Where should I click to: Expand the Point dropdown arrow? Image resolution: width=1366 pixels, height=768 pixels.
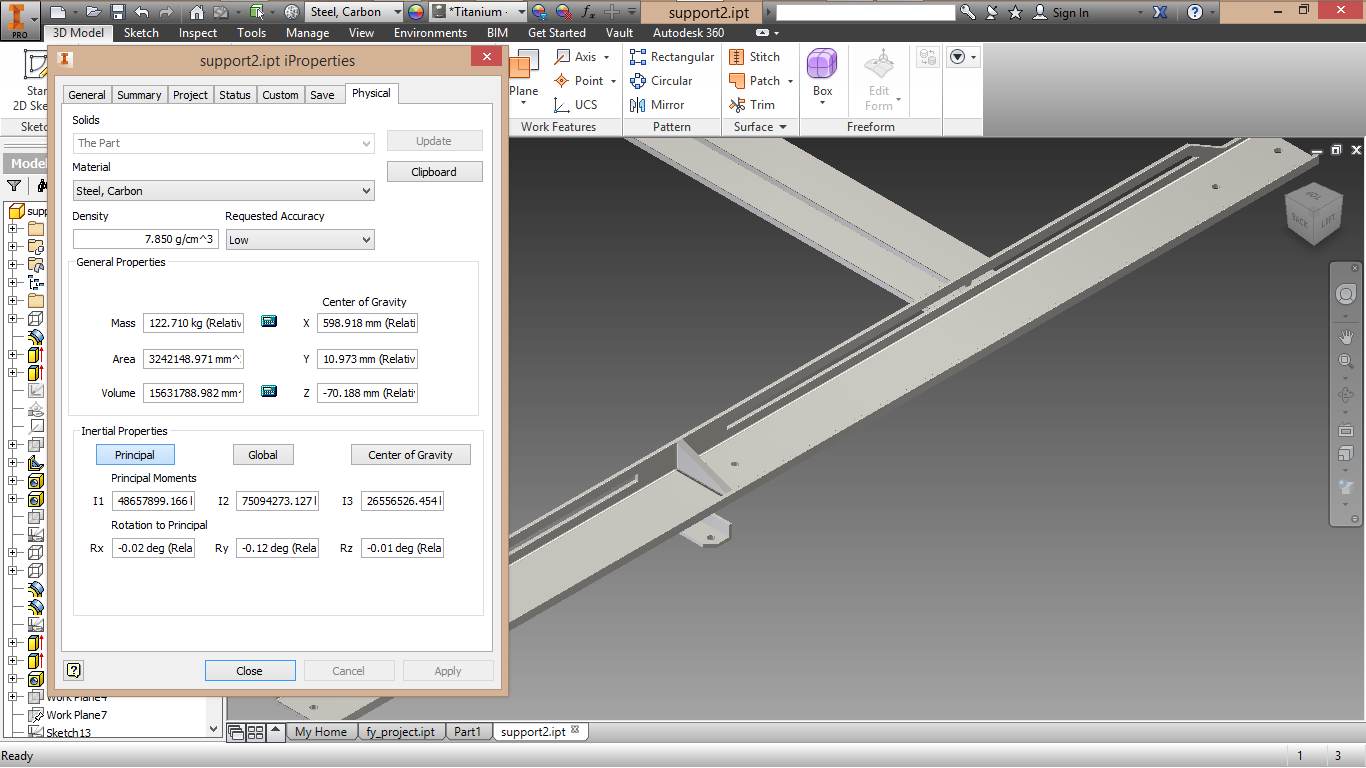[x=612, y=82]
